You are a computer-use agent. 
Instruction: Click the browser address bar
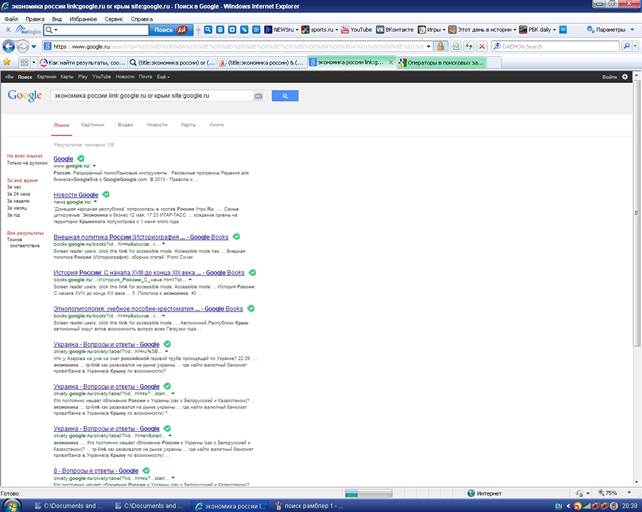[237, 46]
